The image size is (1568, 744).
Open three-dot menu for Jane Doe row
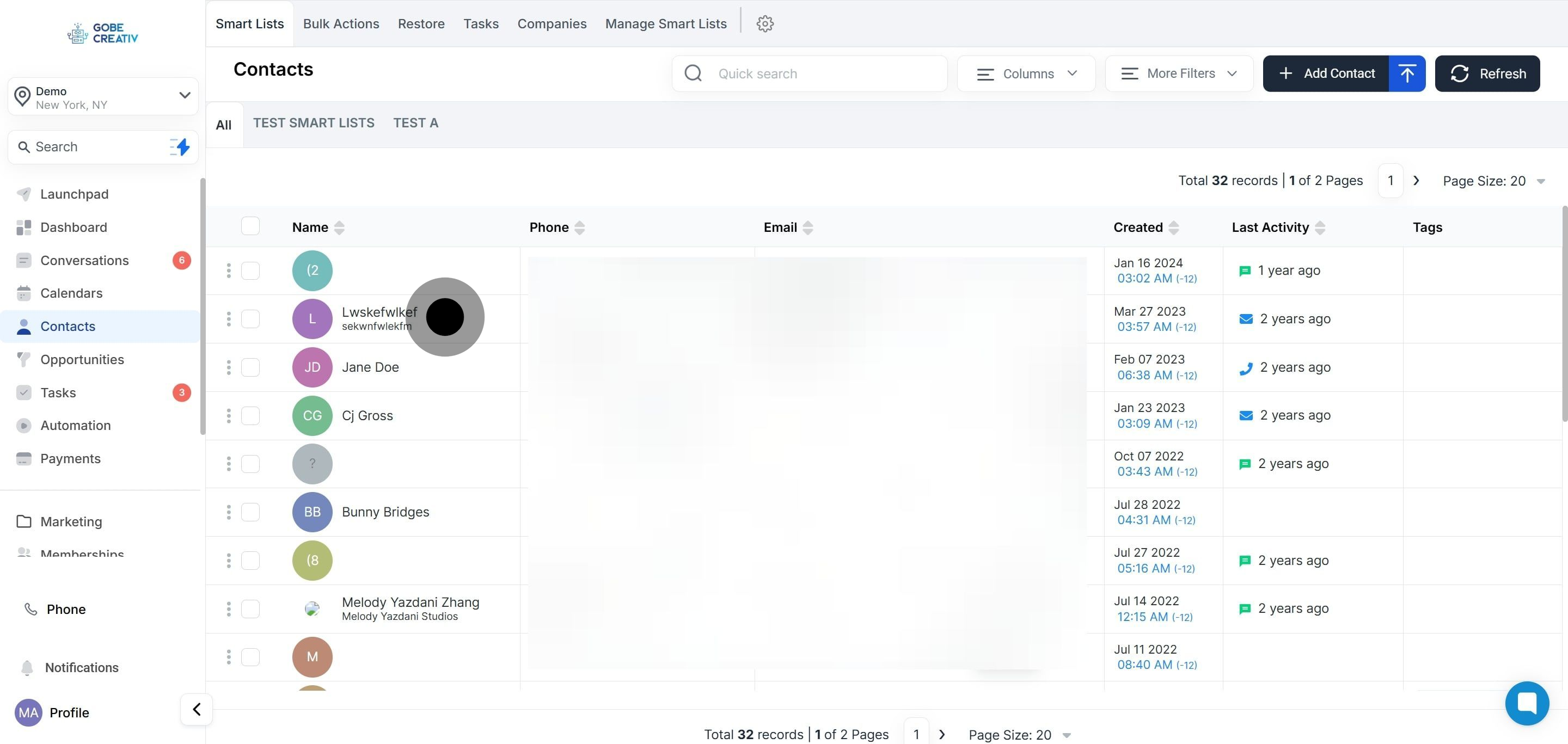coord(229,367)
